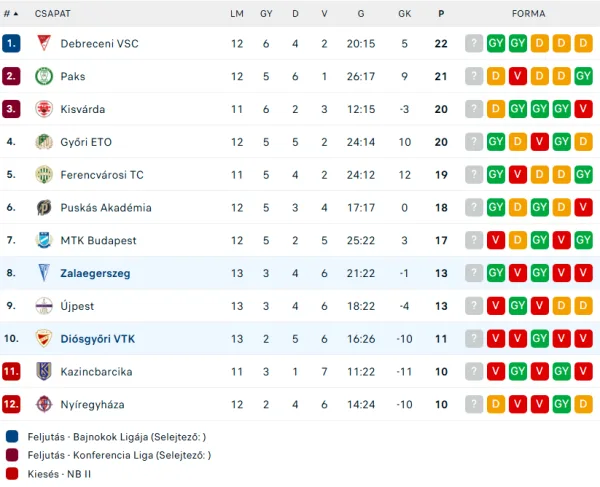600x487 pixels.
Task: Open the Nyíregyháza team page
Action: [94, 405]
